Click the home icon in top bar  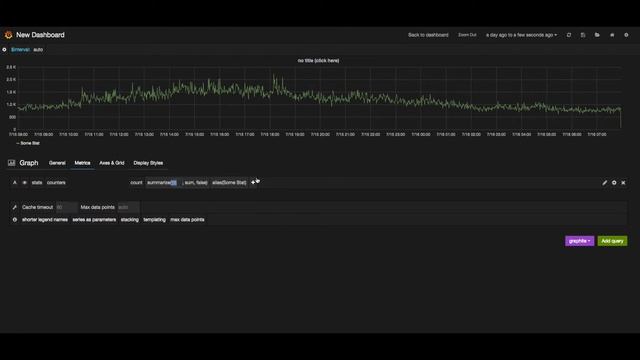click(612, 35)
